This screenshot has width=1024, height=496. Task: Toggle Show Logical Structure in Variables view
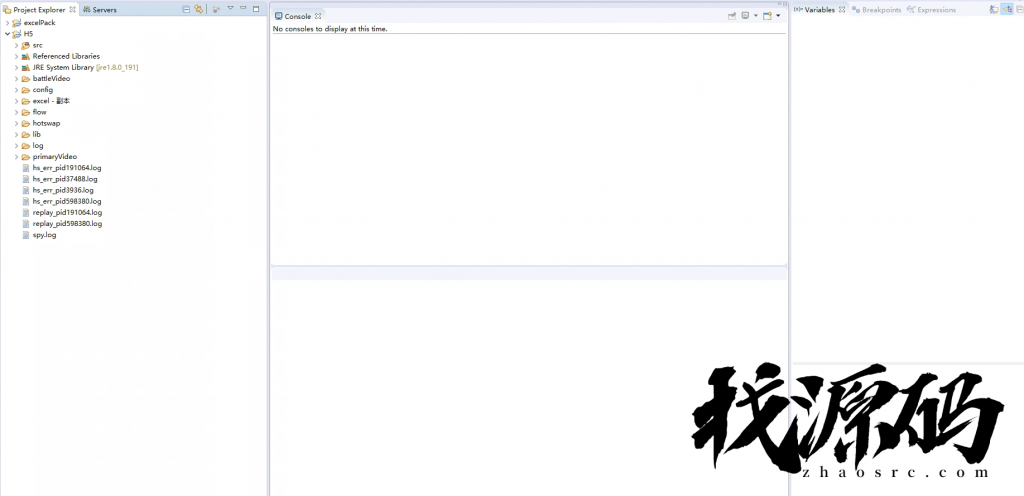tap(1007, 9)
